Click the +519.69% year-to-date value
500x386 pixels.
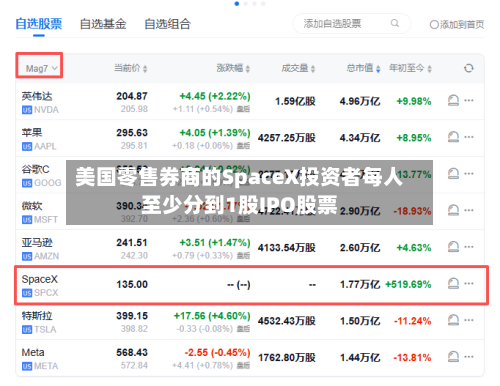point(408,284)
